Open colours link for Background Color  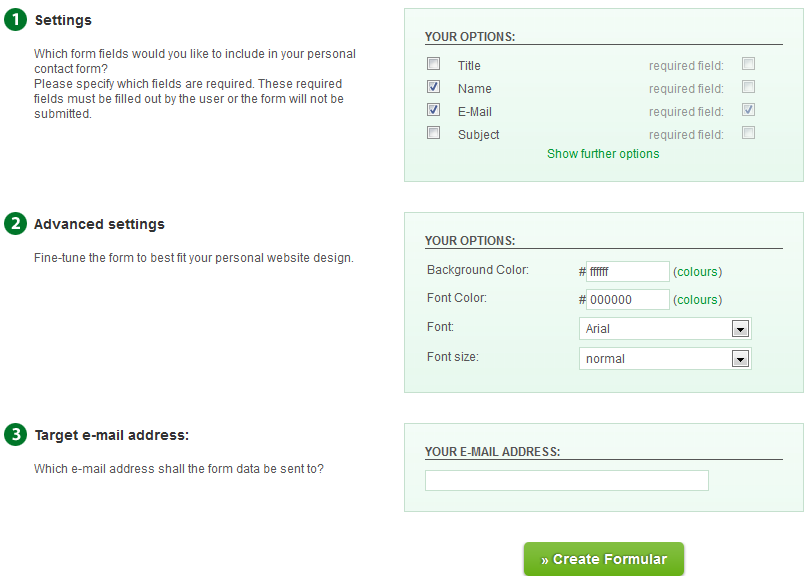[x=697, y=272]
